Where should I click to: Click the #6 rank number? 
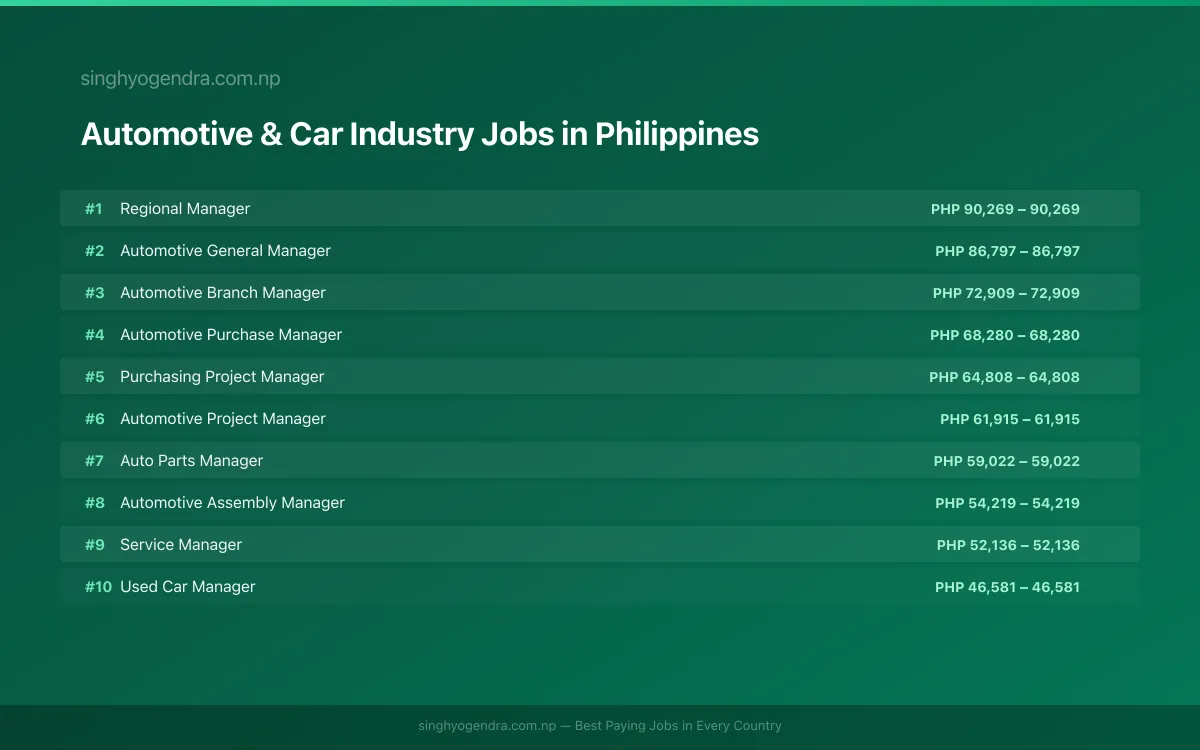pyautogui.click(x=94, y=419)
